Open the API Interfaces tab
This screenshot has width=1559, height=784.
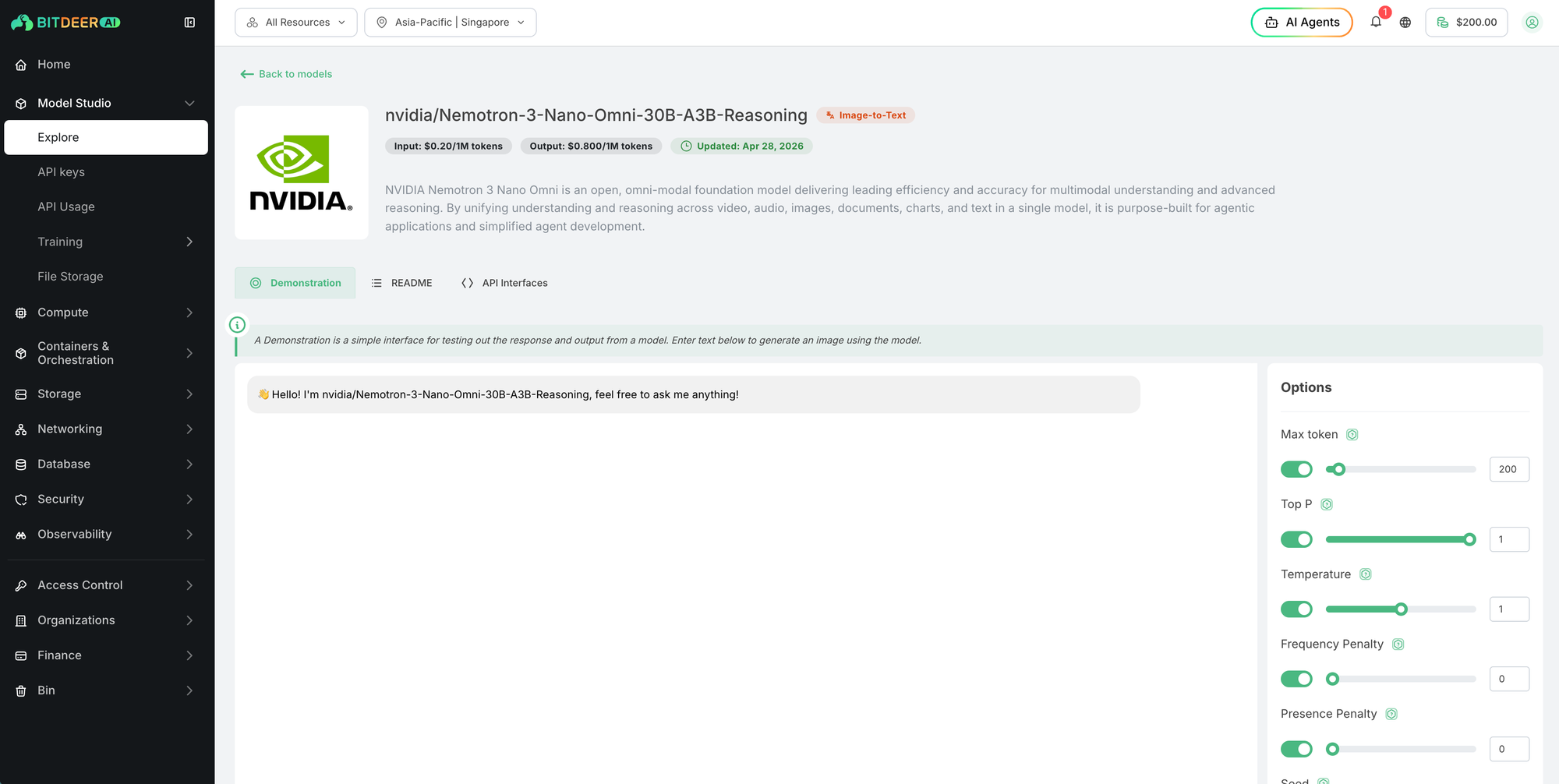[505, 283]
